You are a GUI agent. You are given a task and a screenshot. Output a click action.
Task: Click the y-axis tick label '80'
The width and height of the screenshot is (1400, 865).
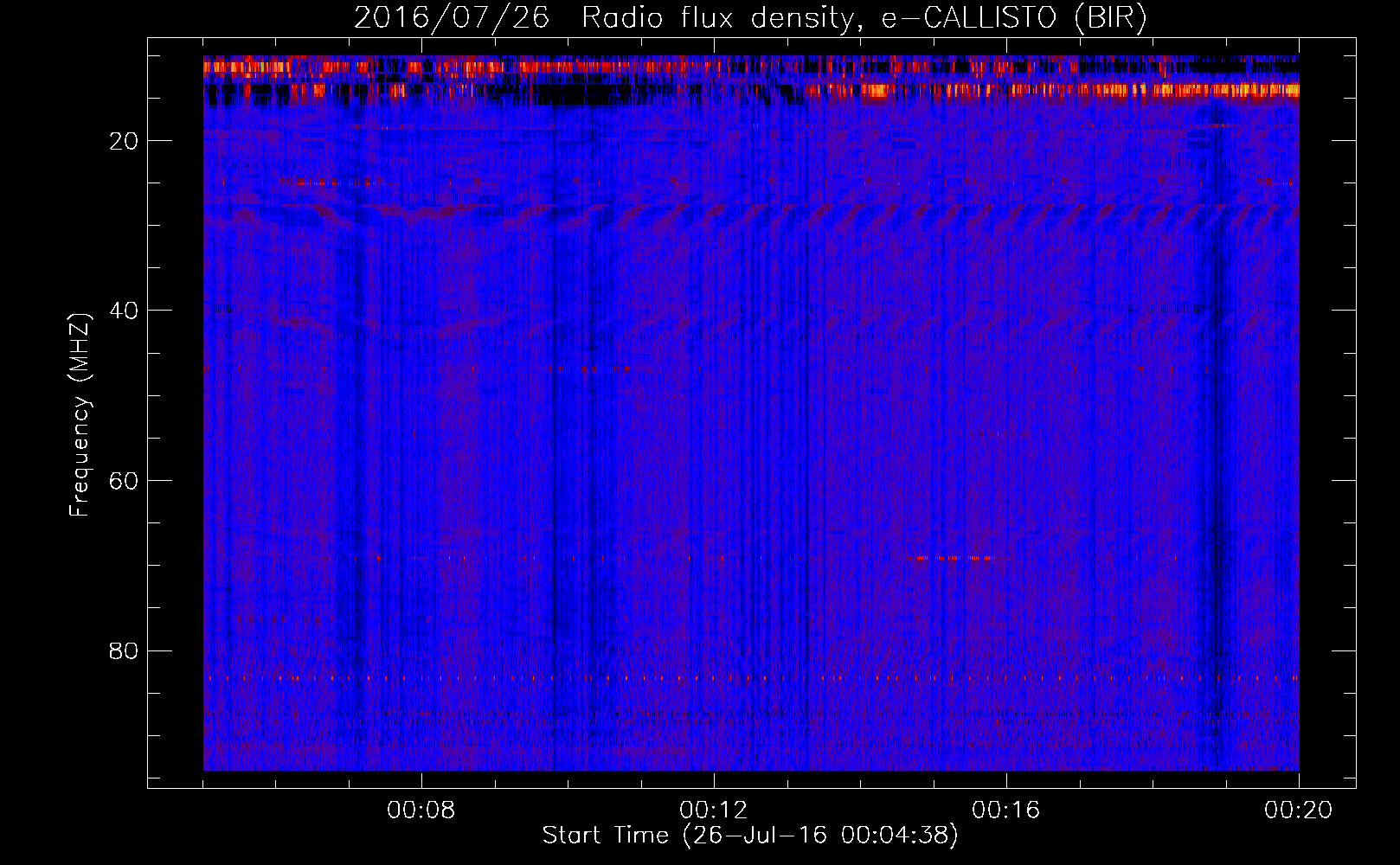coord(125,650)
